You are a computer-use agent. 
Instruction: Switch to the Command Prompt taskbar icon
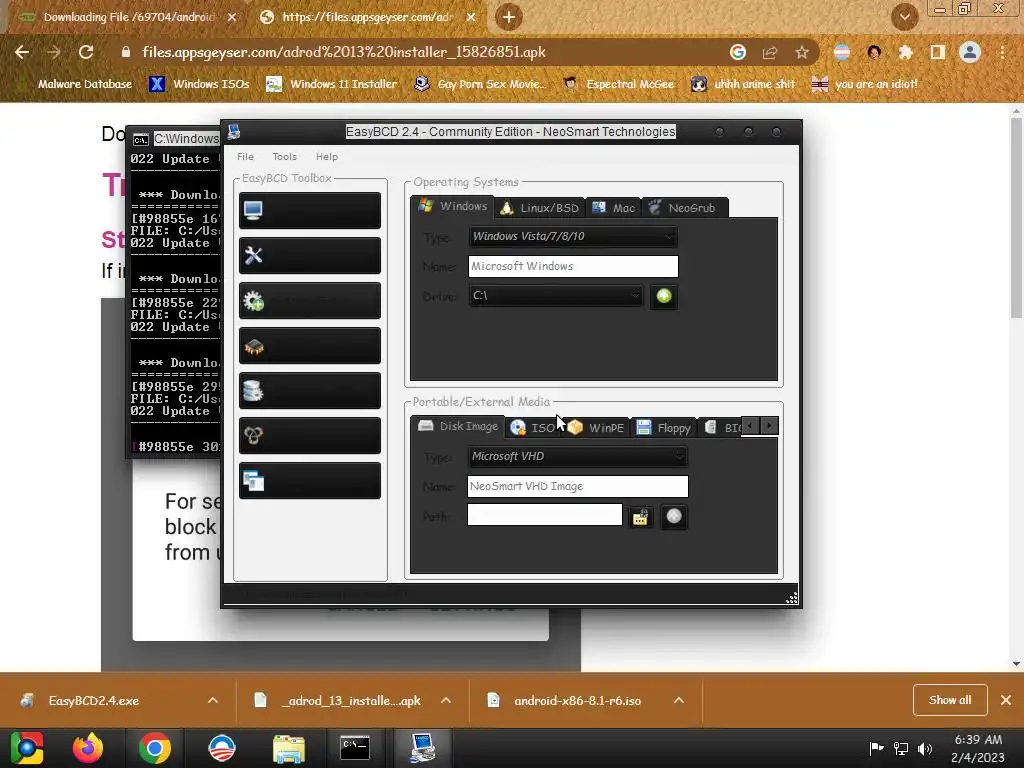click(x=355, y=748)
